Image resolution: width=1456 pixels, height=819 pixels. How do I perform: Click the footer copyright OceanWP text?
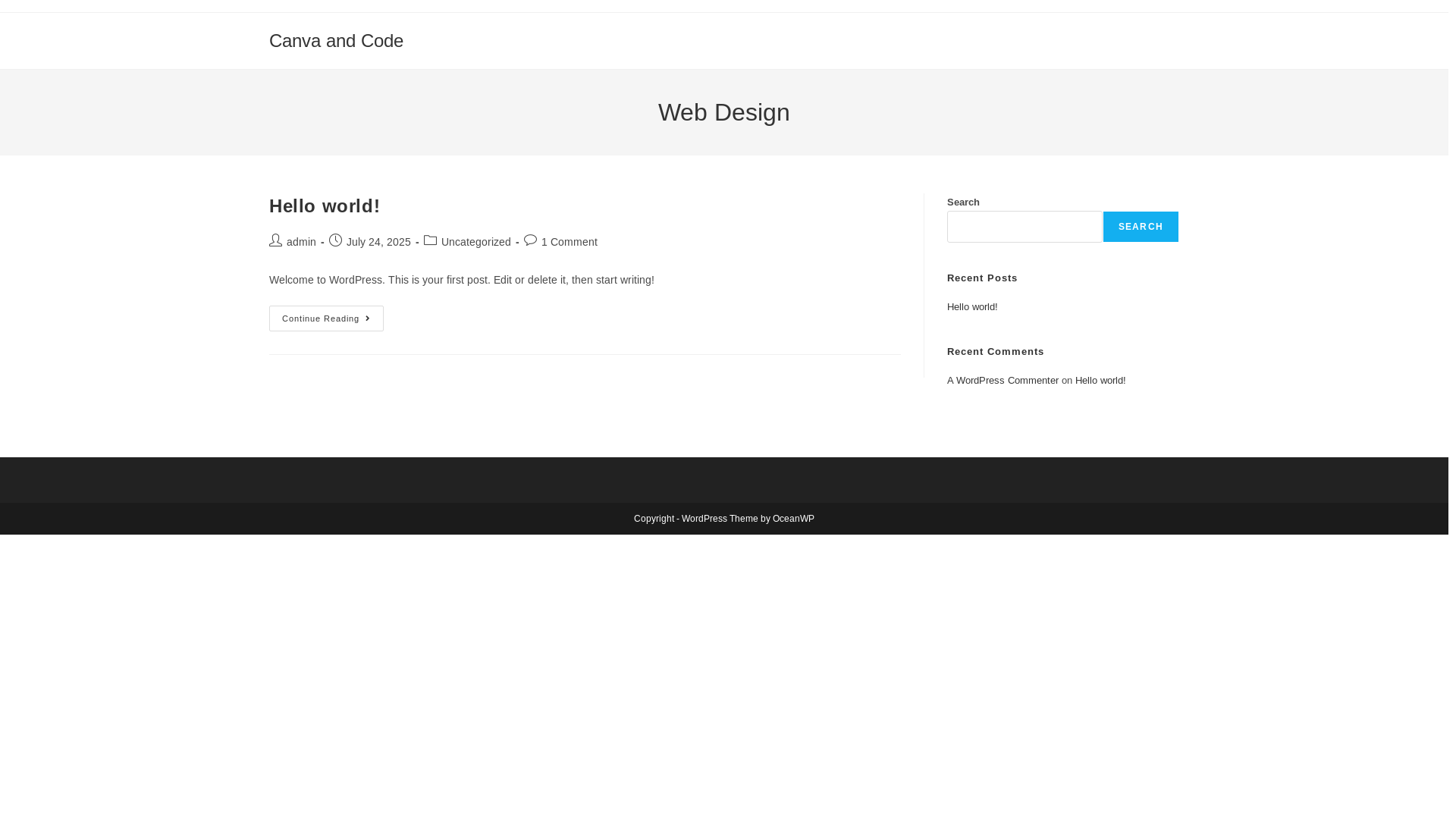pos(723,519)
